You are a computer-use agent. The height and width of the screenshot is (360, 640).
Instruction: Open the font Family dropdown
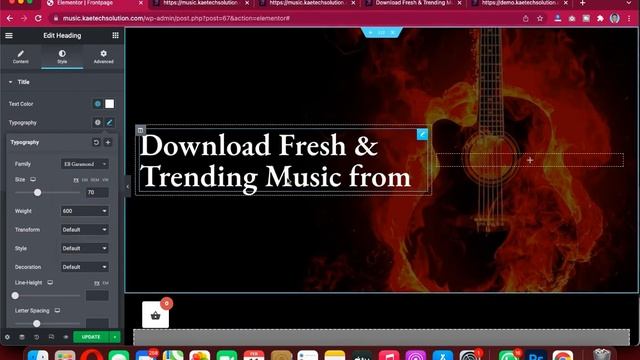[84, 164]
